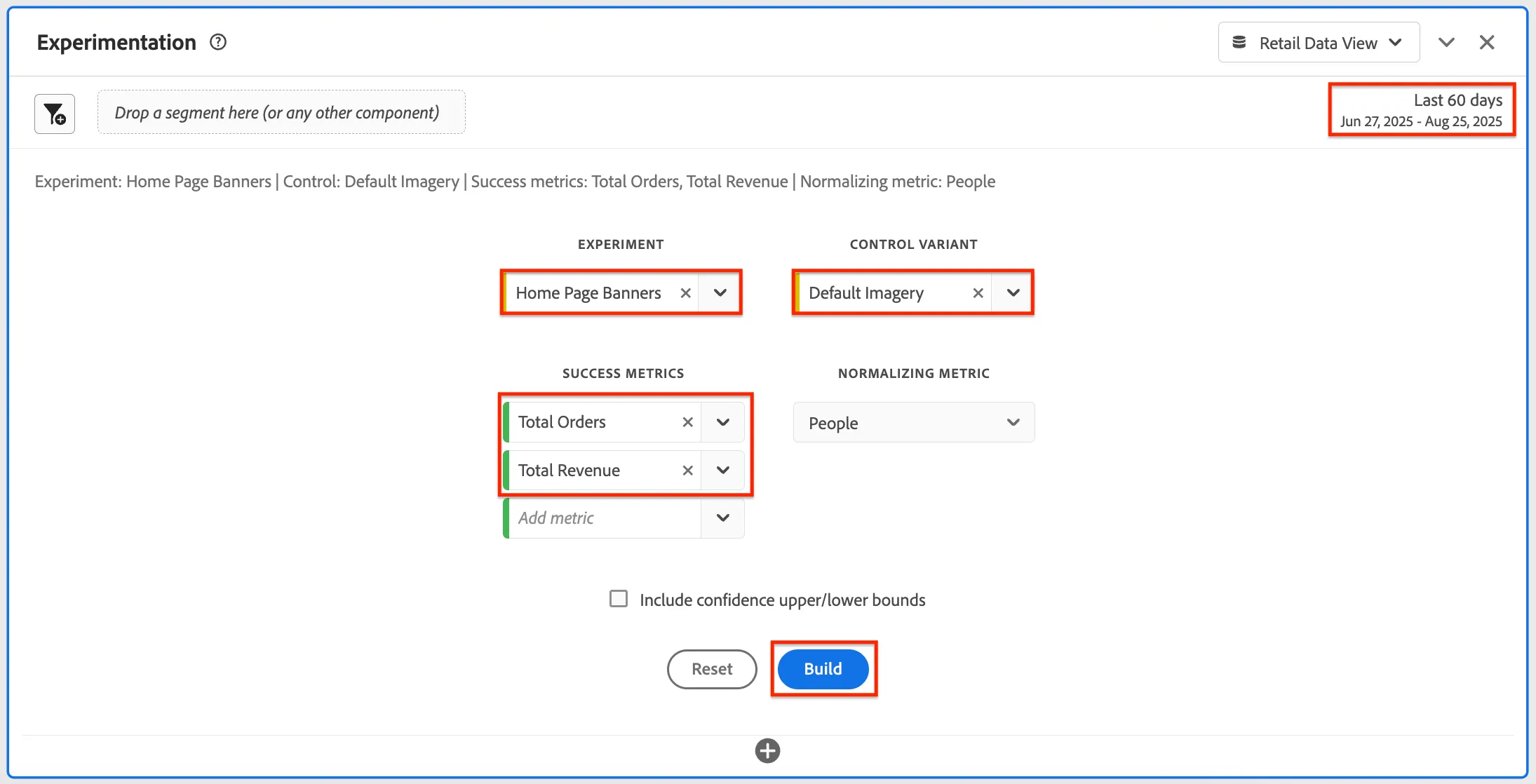Screen dimensions: 1536x784
Task: Remove the Total Orders success metric
Action: (688, 422)
